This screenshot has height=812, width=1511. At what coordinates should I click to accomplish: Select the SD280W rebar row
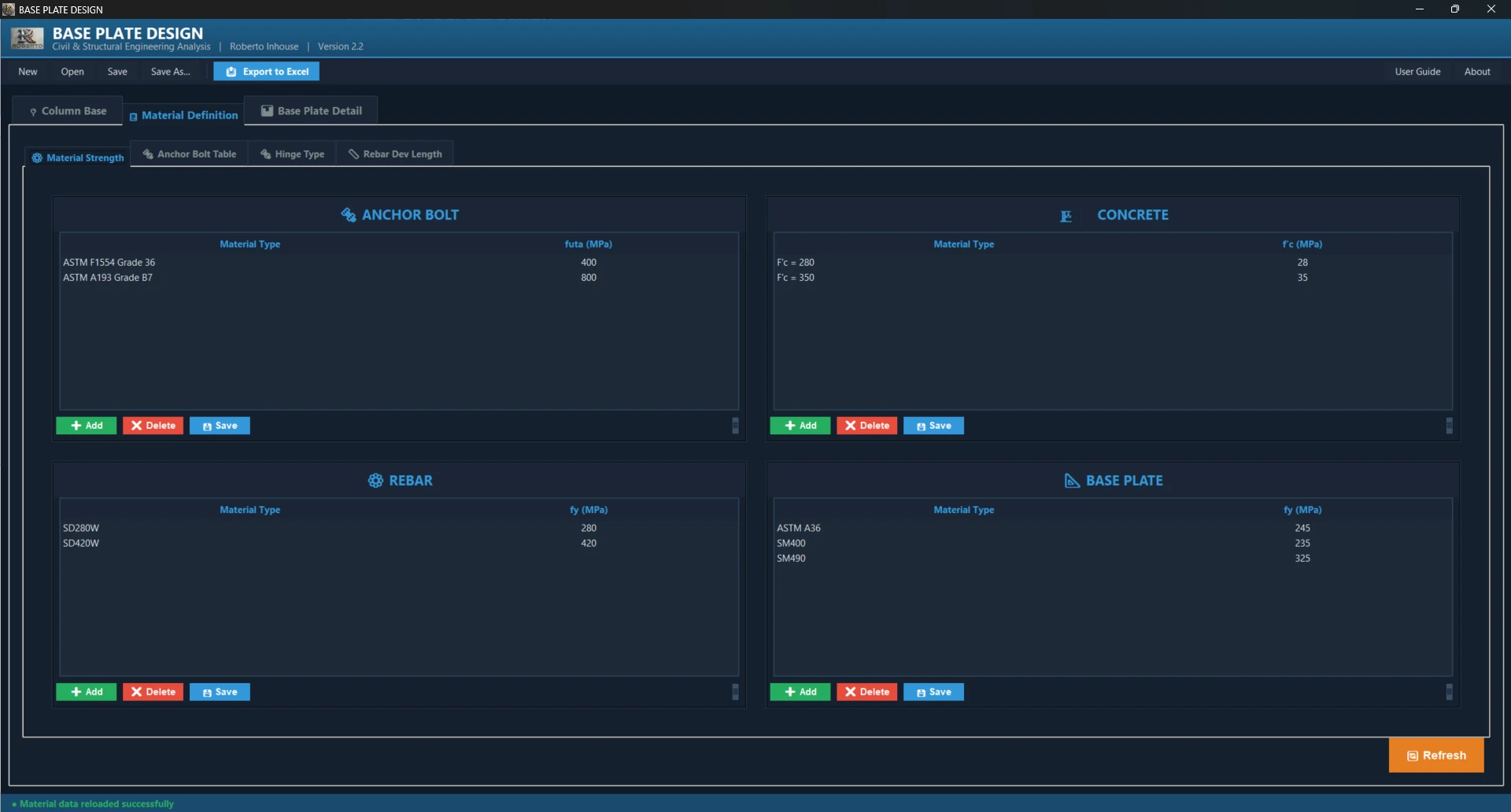pyautogui.click(x=399, y=528)
